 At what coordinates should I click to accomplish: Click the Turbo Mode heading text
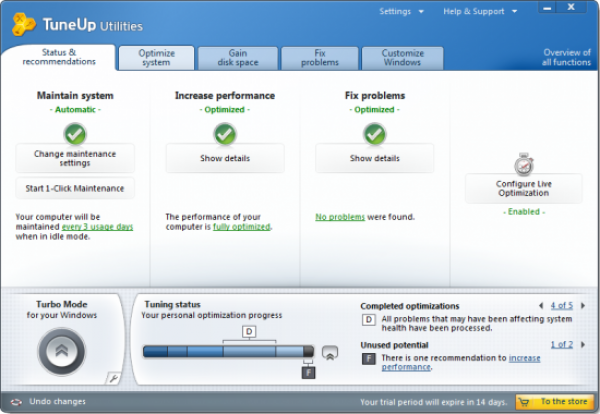click(62, 304)
